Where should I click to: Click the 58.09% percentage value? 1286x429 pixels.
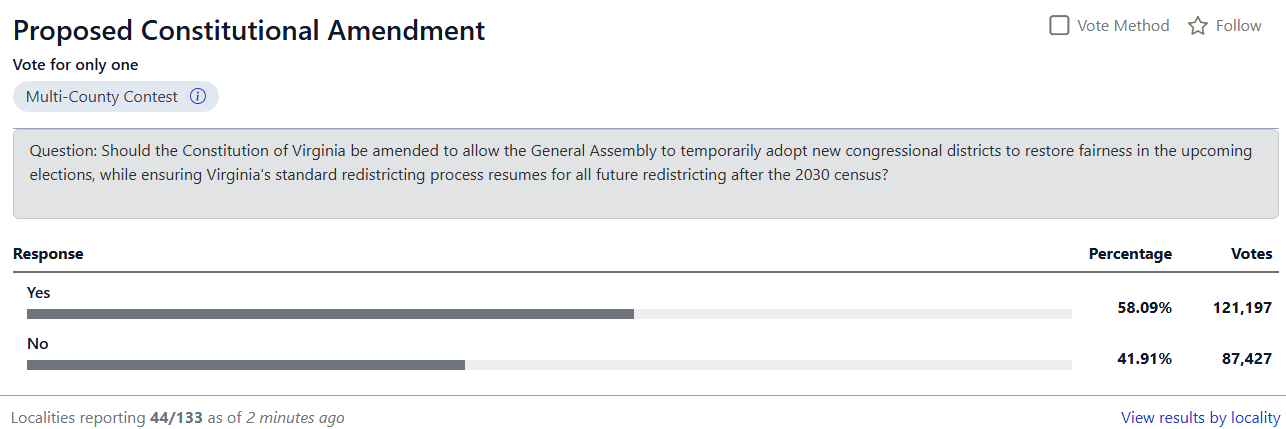click(1144, 308)
